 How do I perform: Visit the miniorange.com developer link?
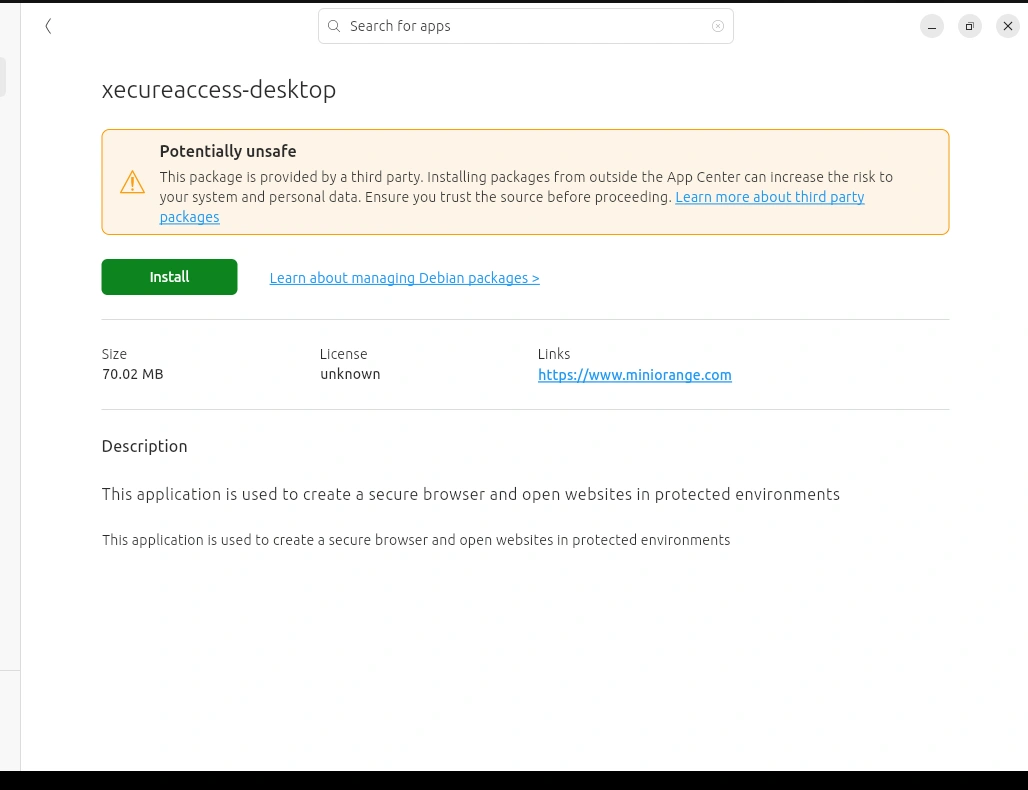635,375
